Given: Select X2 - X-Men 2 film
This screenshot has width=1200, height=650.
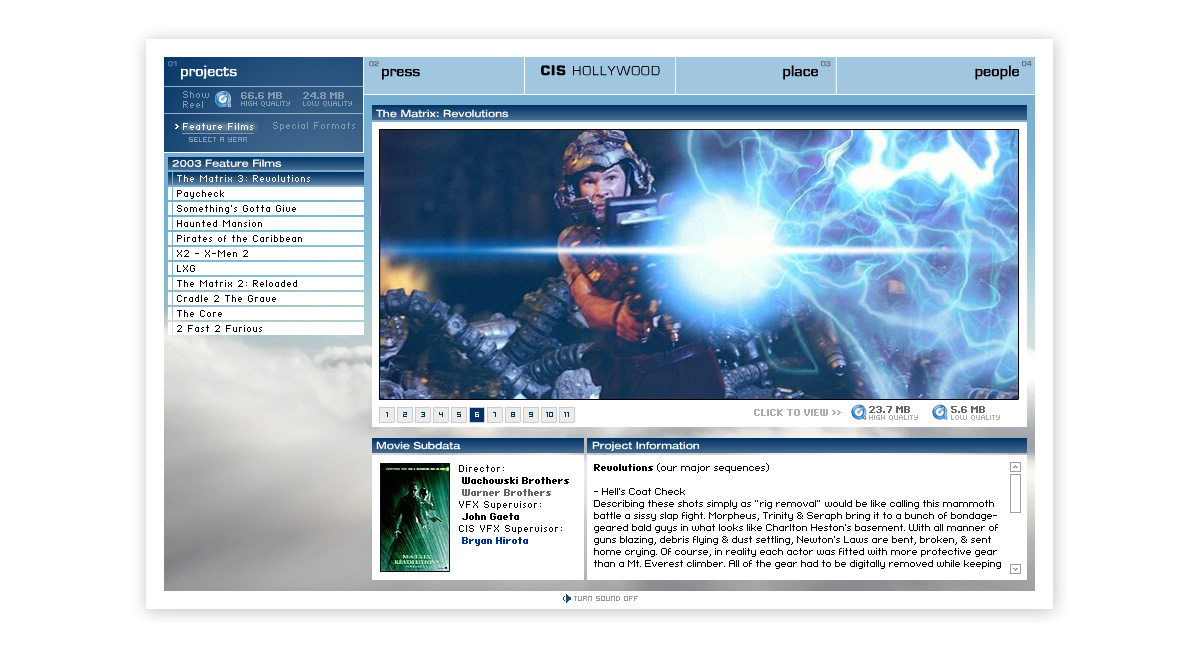Looking at the screenshot, I should 266,254.
